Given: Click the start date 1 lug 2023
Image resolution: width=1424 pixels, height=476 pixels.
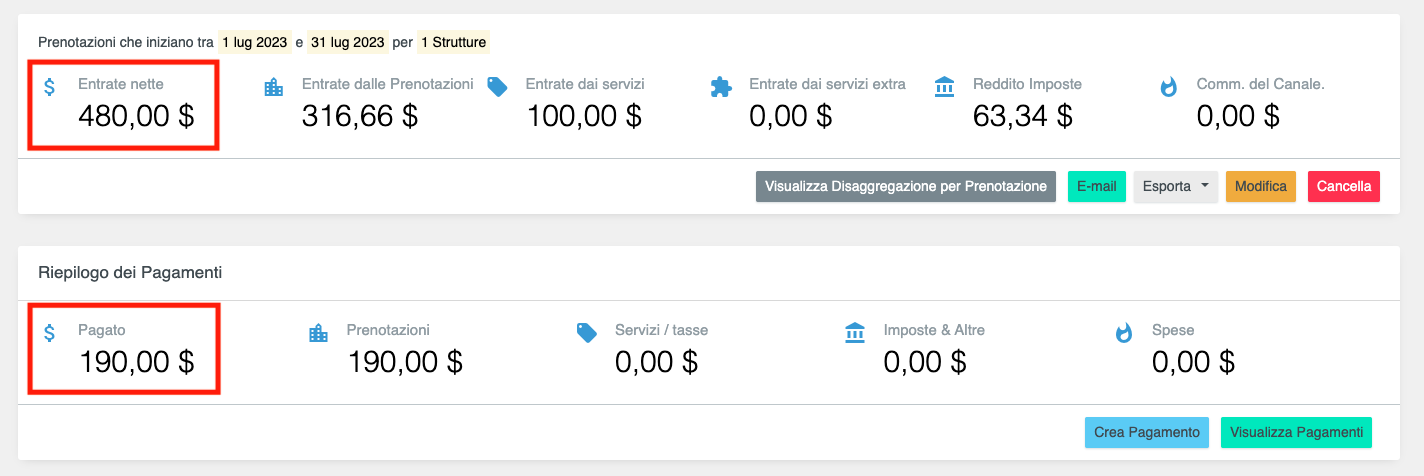Looking at the screenshot, I should tap(254, 42).
